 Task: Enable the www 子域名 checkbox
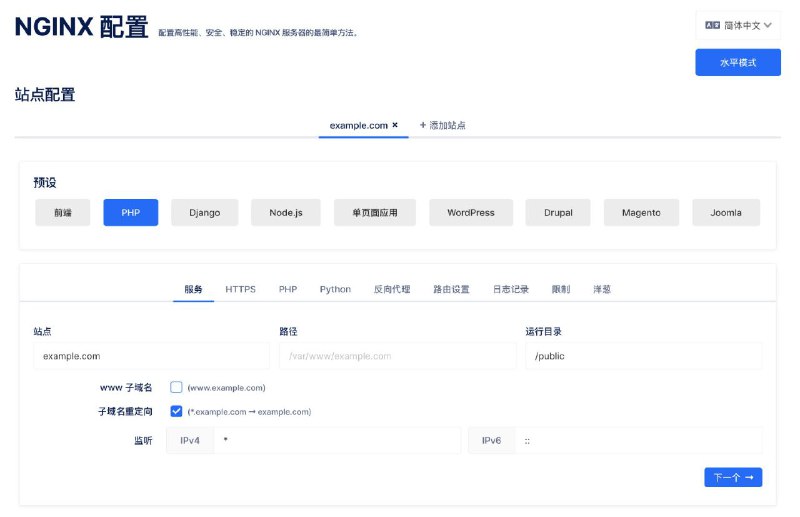pyautogui.click(x=176, y=387)
